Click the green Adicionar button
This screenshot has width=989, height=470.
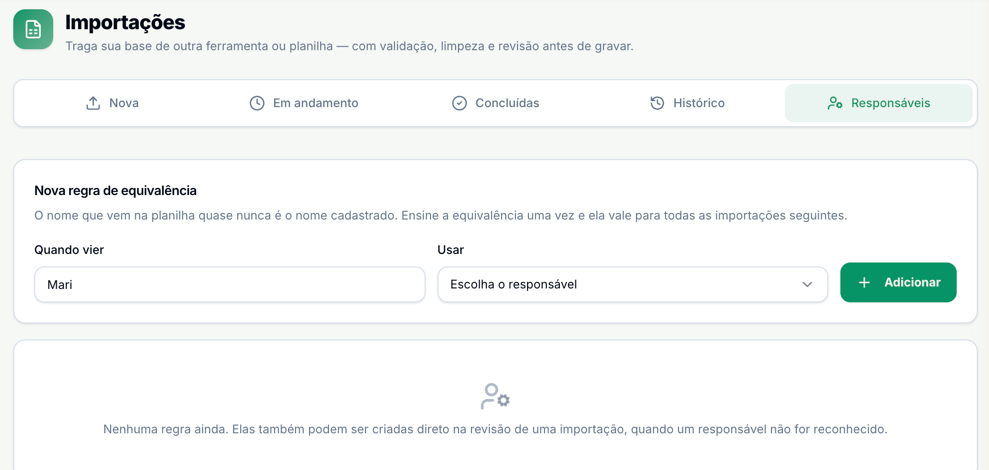[898, 283]
